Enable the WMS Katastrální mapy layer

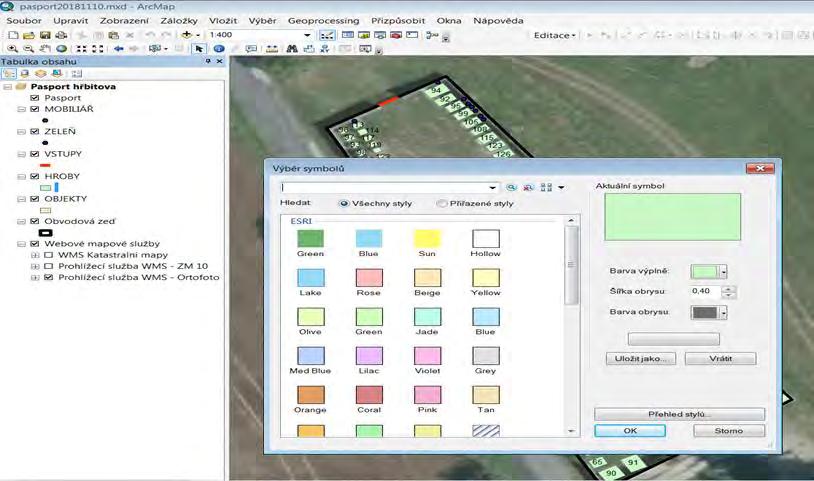click(49, 255)
